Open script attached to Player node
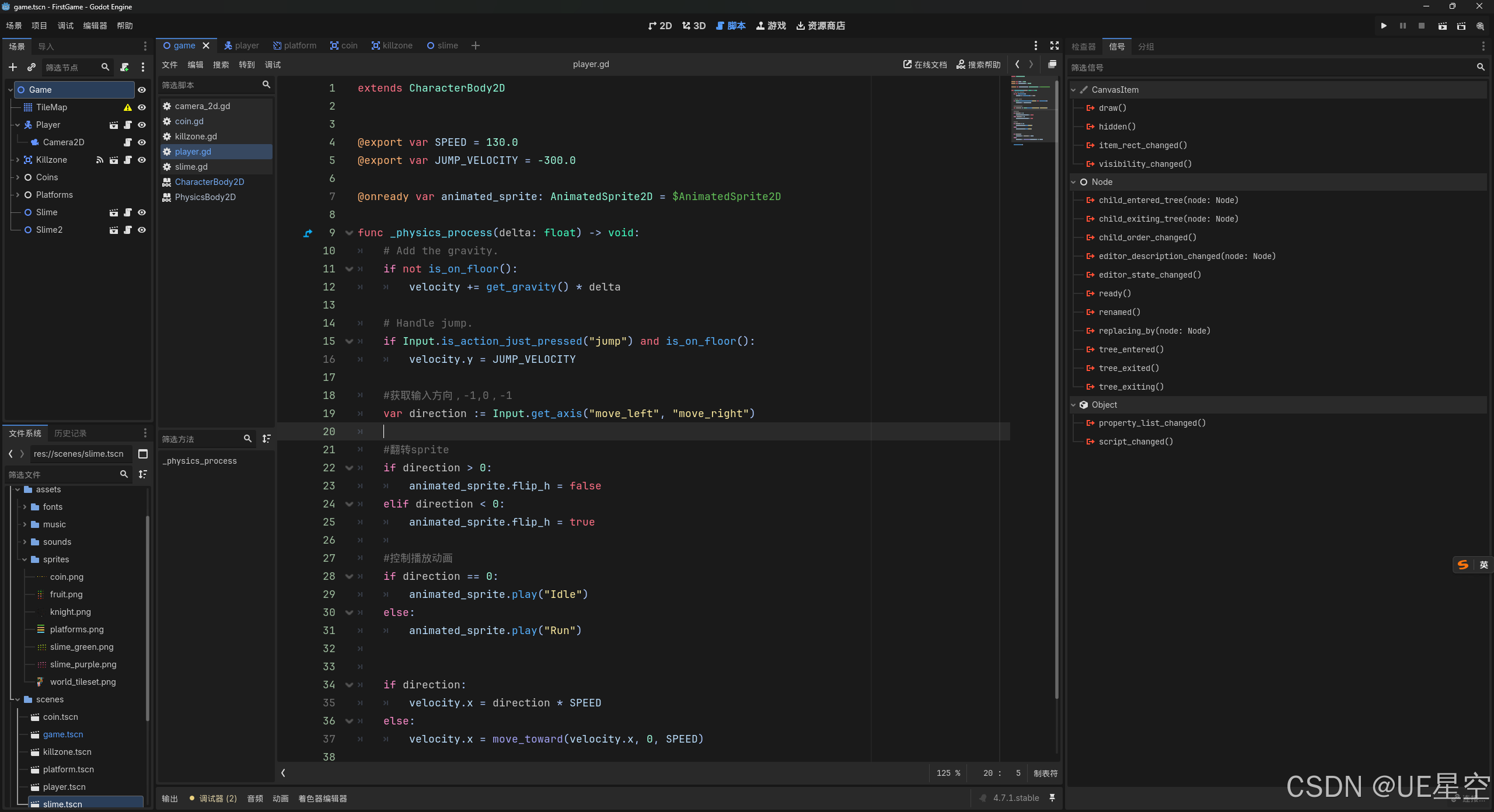 point(128,125)
